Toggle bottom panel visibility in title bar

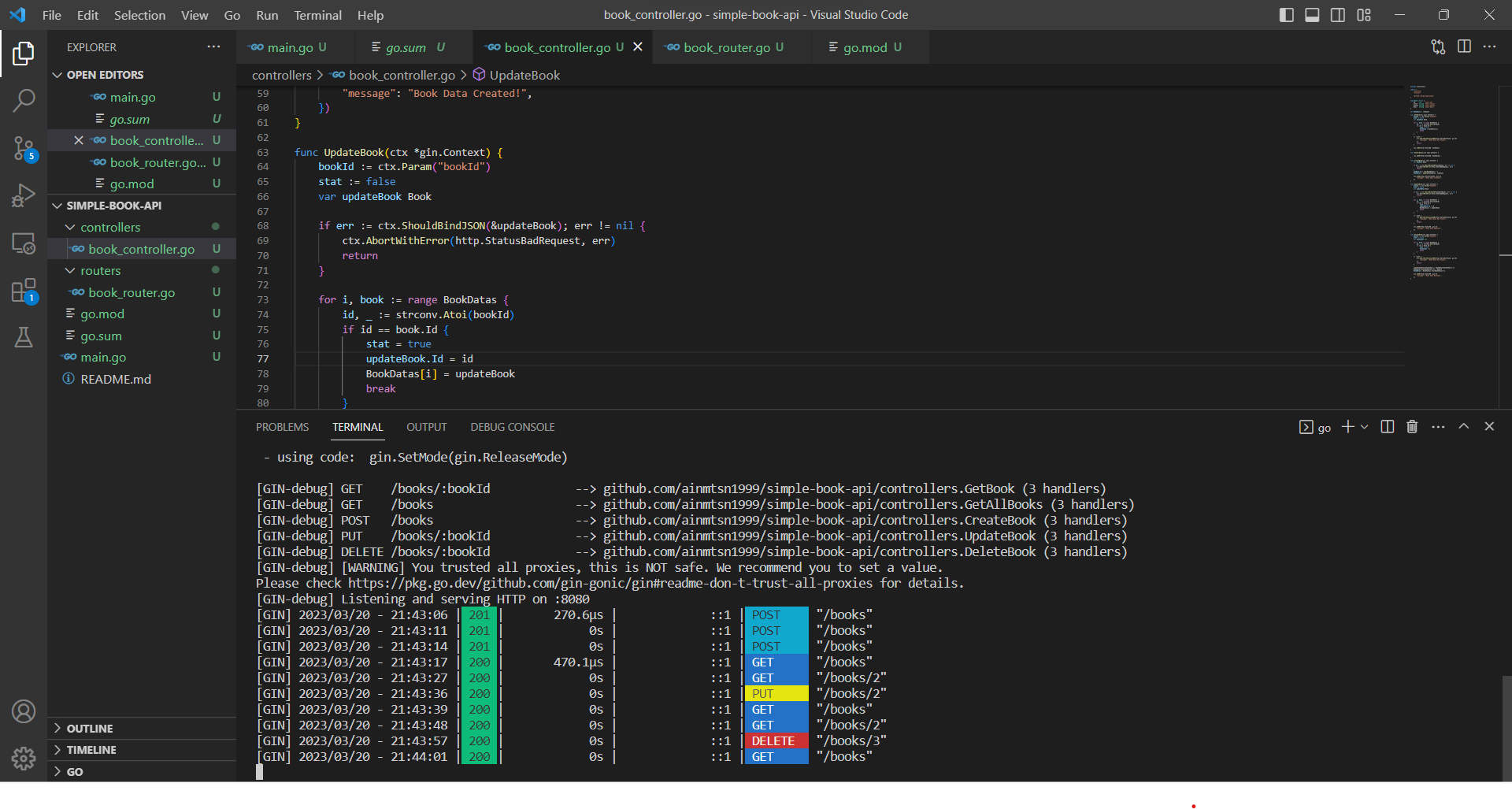click(1312, 15)
